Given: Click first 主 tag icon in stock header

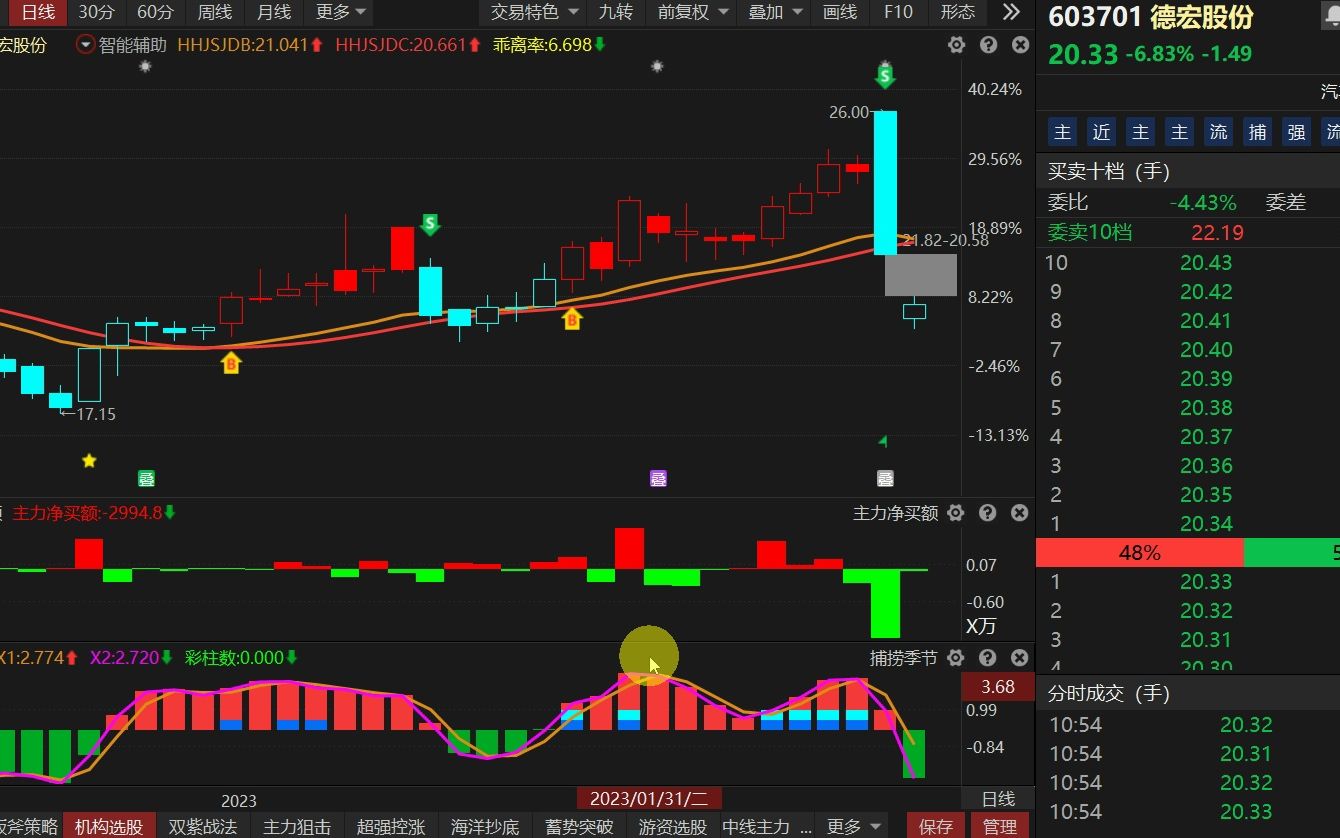Looking at the screenshot, I should (1062, 132).
